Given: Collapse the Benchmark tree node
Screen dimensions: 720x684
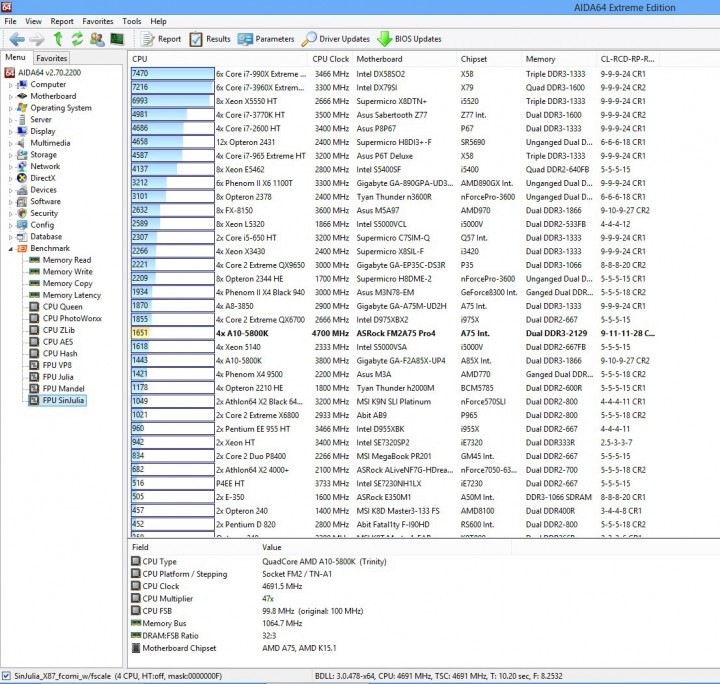Looking at the screenshot, I should pos(11,248).
